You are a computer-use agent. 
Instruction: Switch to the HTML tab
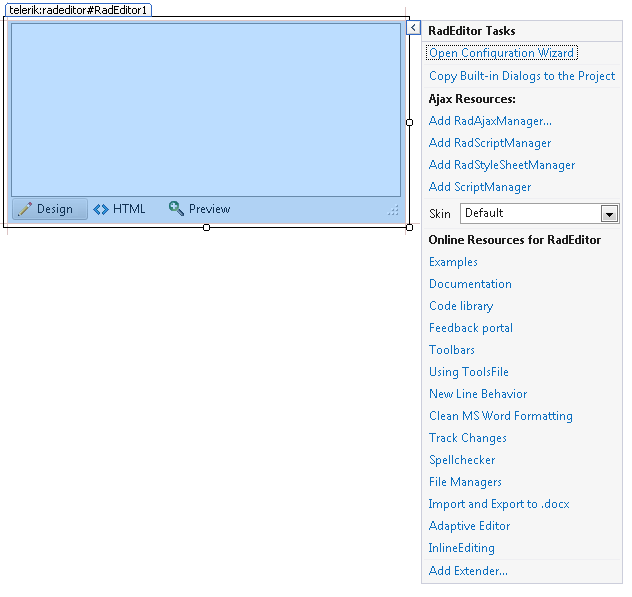[x=119, y=209]
